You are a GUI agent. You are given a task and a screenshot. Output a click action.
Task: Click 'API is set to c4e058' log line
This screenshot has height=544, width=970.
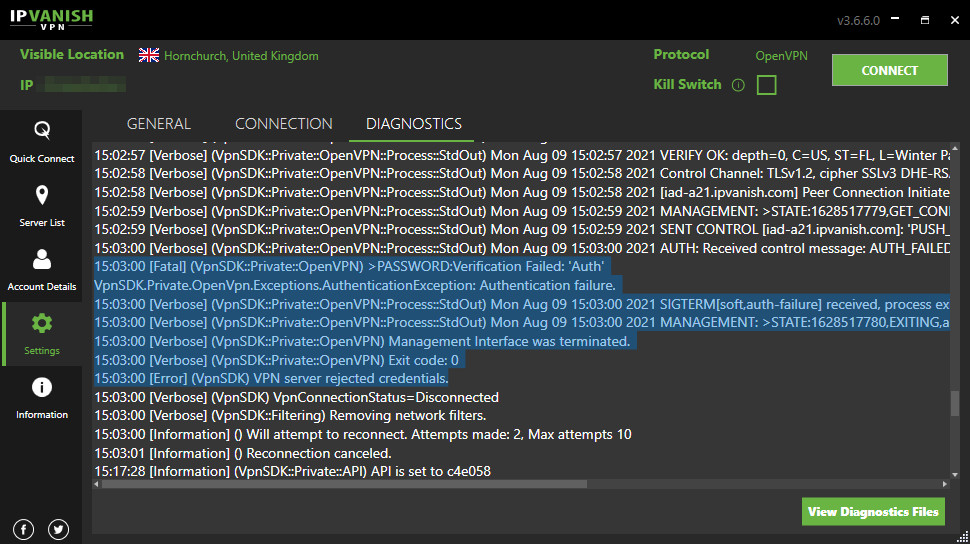click(292, 471)
